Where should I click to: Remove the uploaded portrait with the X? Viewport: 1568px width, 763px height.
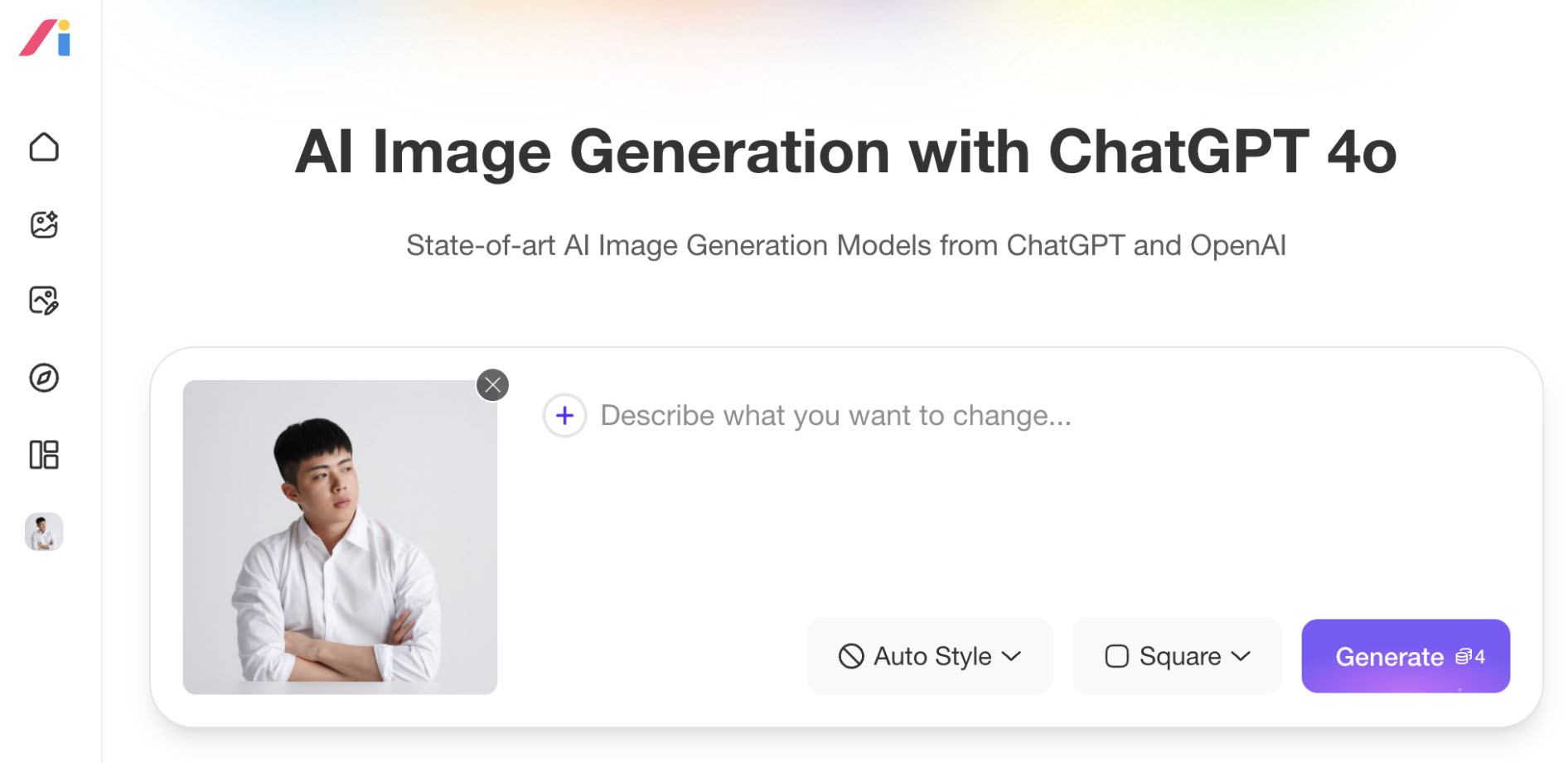(x=493, y=385)
